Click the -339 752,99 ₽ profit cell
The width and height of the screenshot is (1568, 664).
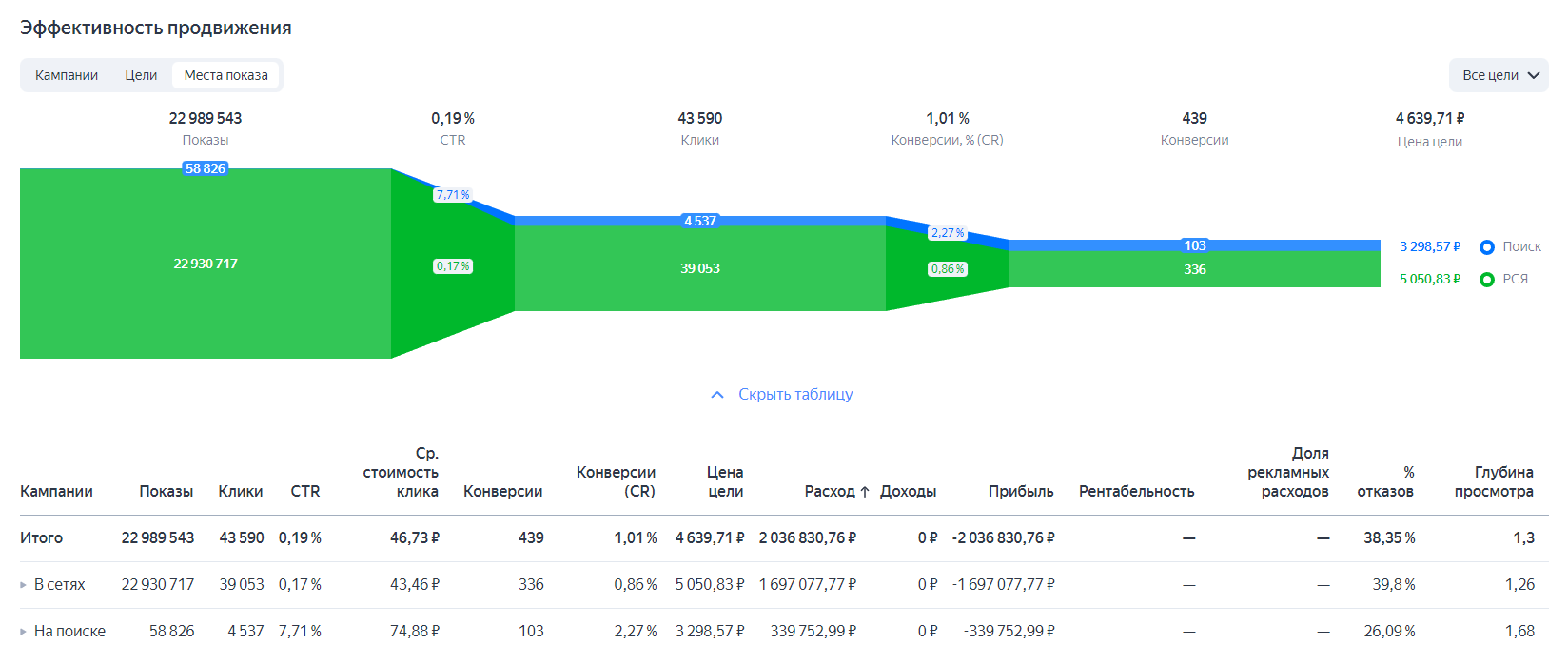pos(1009,631)
